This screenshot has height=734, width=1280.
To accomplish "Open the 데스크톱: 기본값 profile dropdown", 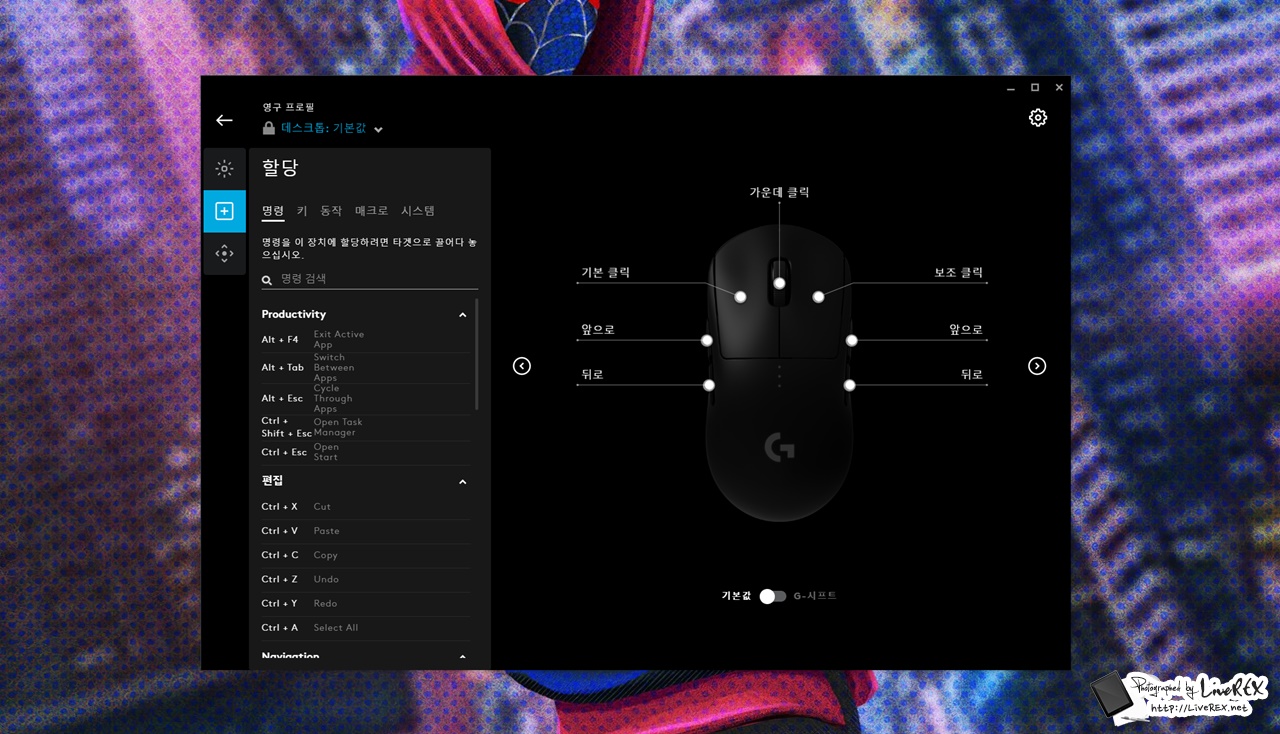I will (x=332, y=128).
